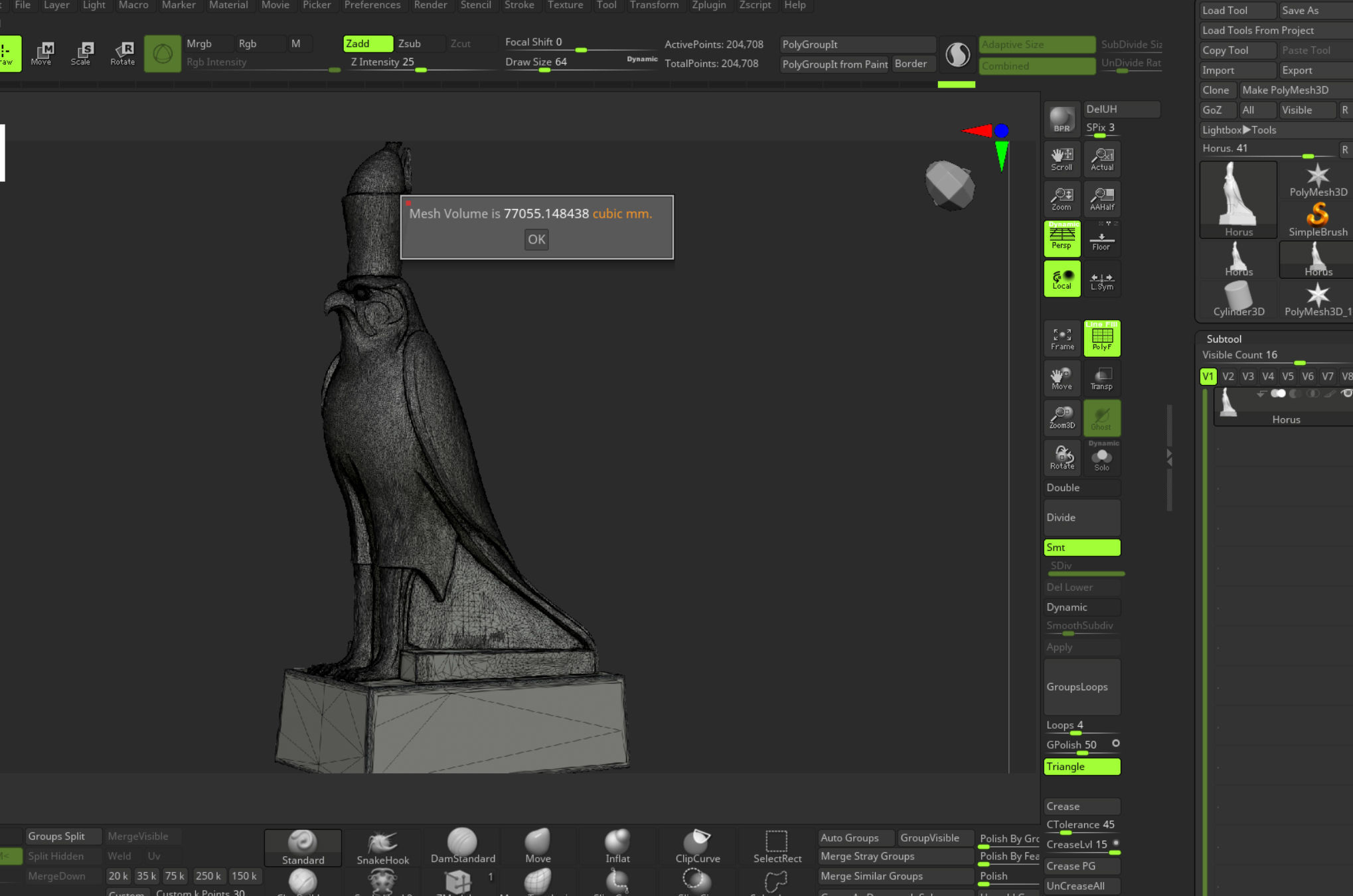
Task: Open the Zscript menu
Action: pyautogui.click(x=755, y=5)
